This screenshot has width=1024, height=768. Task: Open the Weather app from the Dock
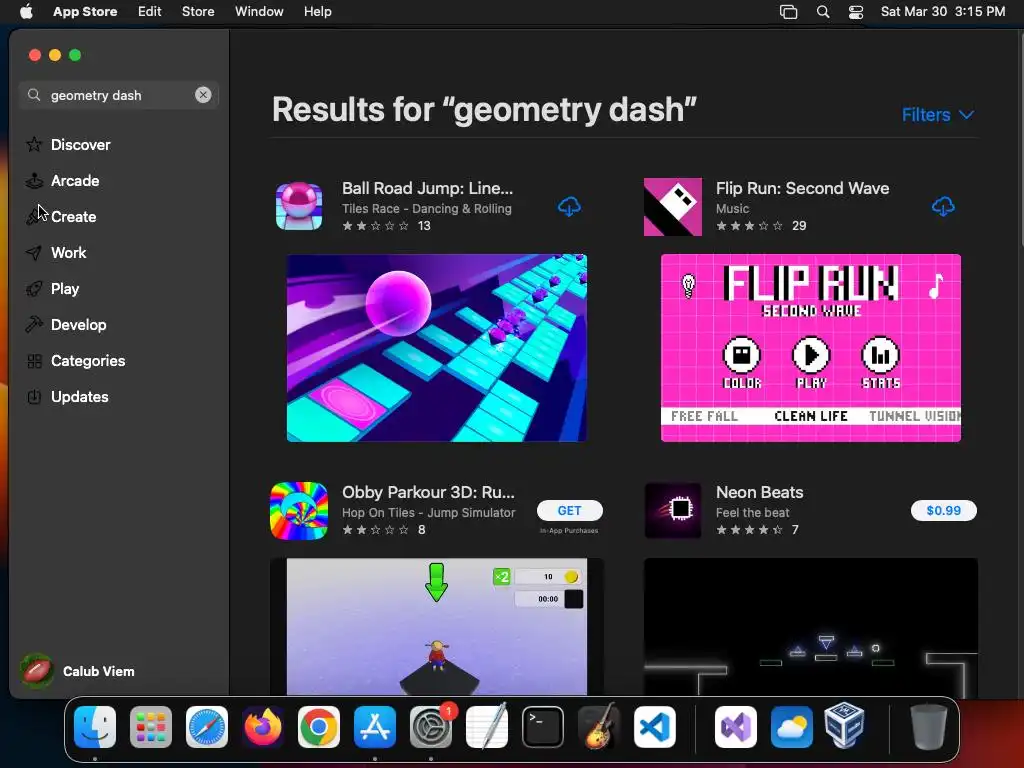792,727
